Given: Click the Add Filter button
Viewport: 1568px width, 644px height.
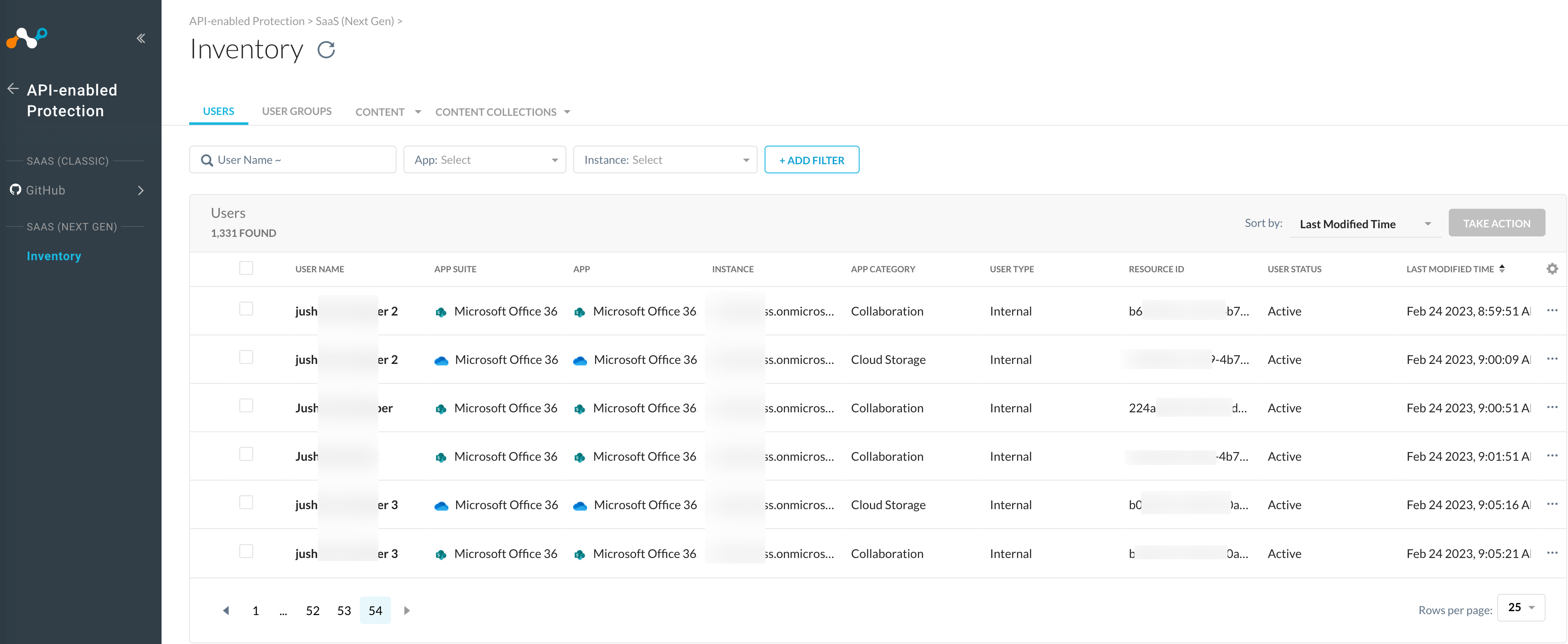Looking at the screenshot, I should click(811, 160).
